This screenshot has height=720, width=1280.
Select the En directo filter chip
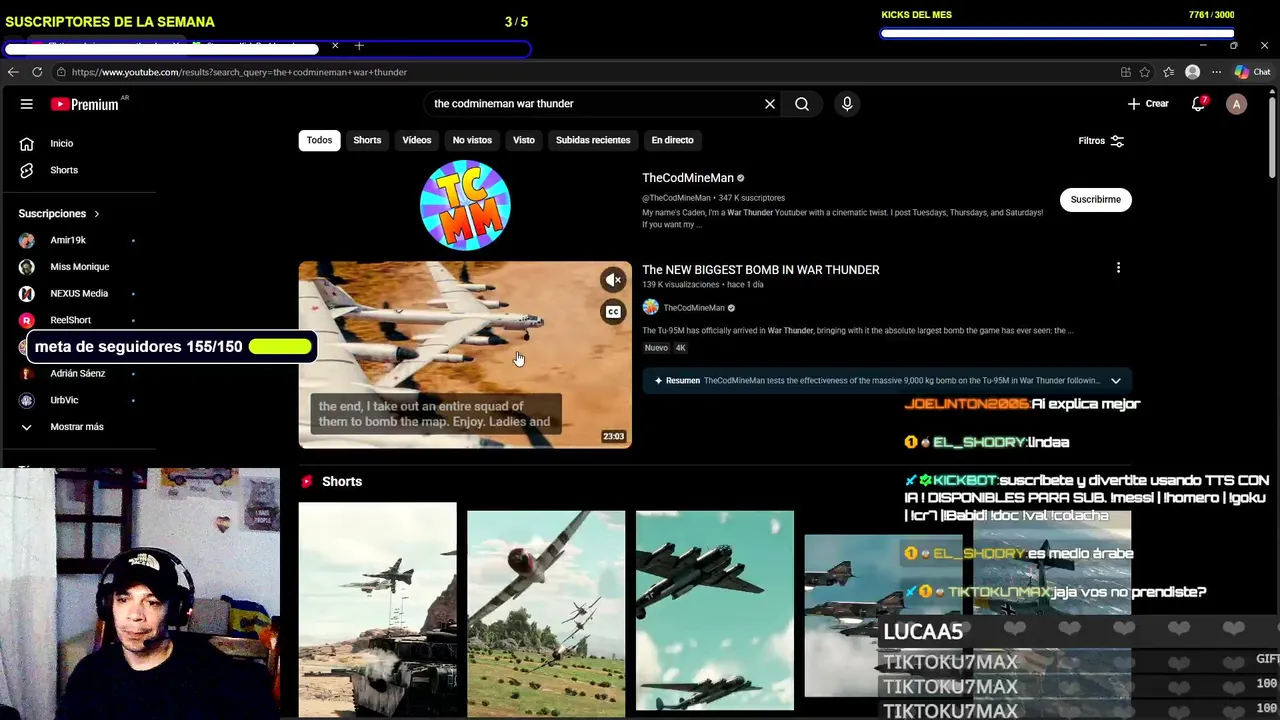(672, 140)
